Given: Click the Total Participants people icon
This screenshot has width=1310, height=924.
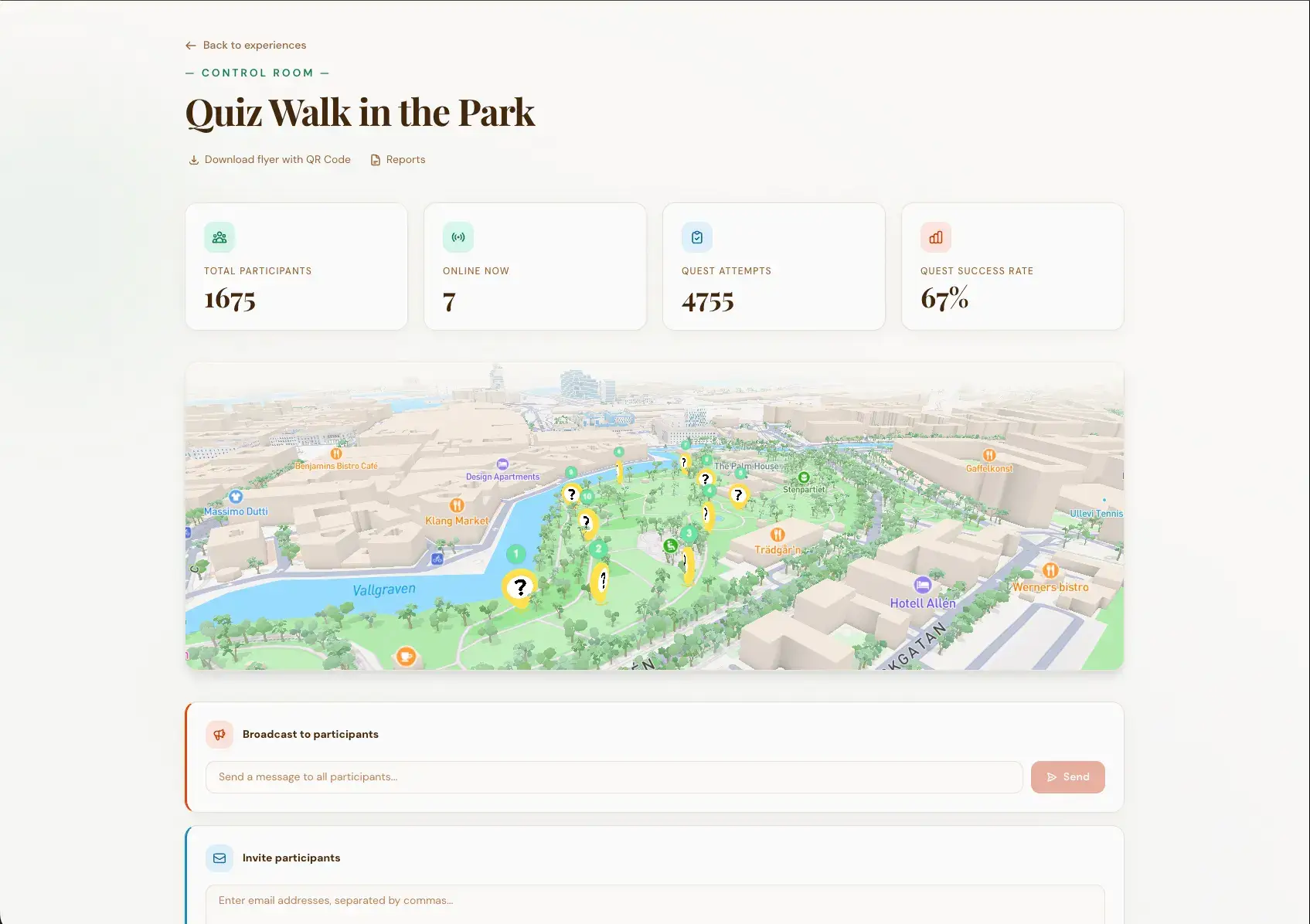Looking at the screenshot, I should [x=219, y=238].
